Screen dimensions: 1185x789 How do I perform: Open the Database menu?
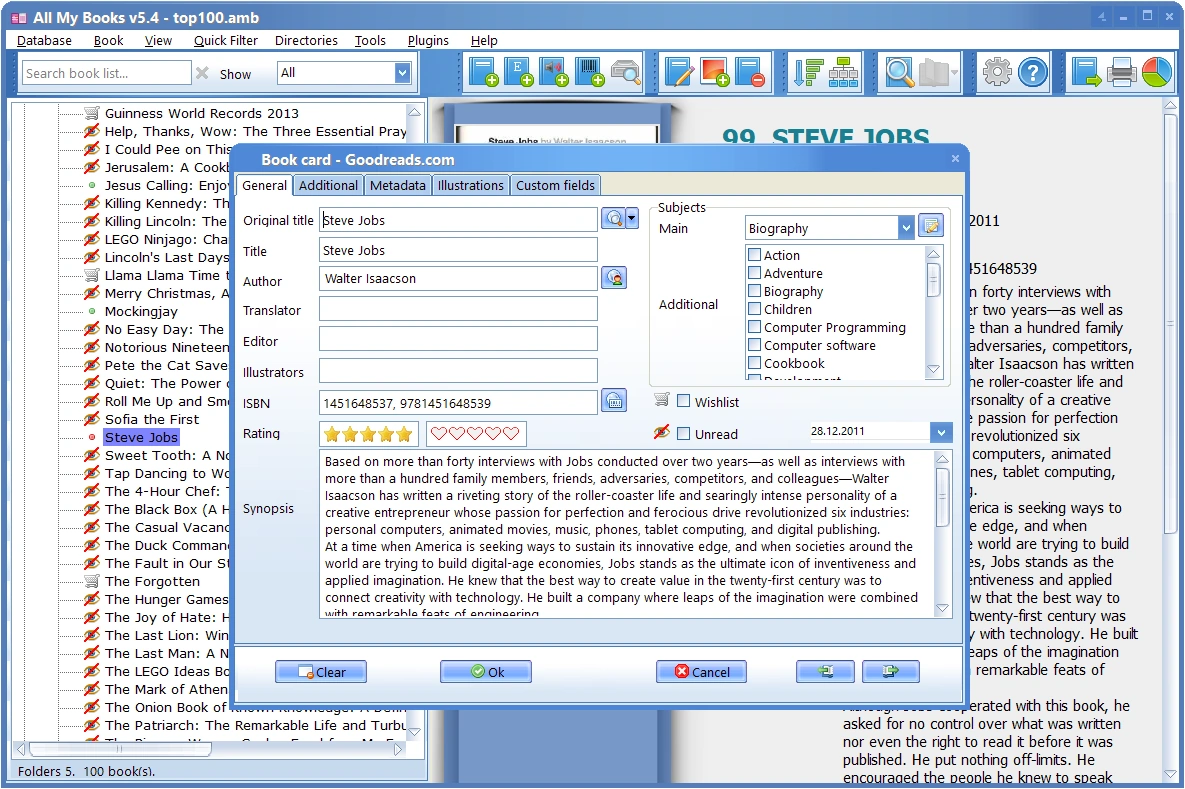click(45, 41)
